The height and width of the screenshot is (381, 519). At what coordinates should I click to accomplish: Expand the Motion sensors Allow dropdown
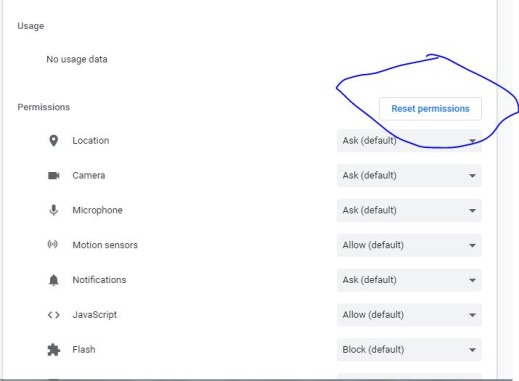click(x=409, y=245)
